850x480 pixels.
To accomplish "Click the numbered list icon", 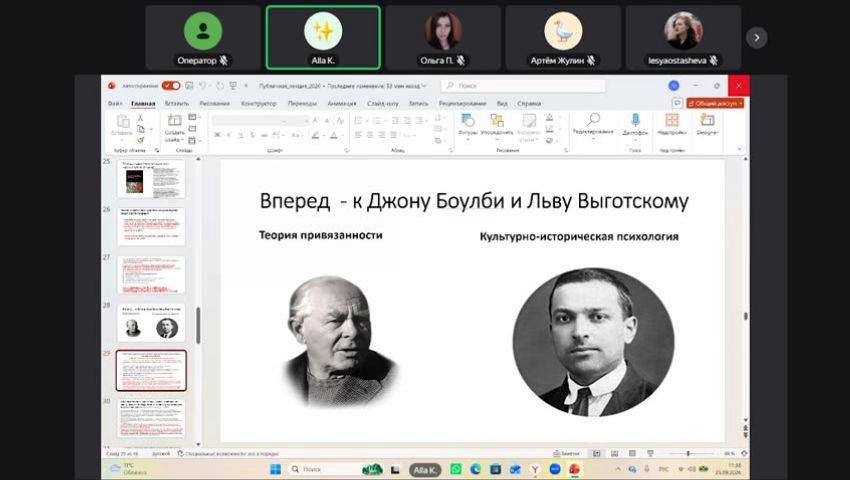I will tap(378, 120).
